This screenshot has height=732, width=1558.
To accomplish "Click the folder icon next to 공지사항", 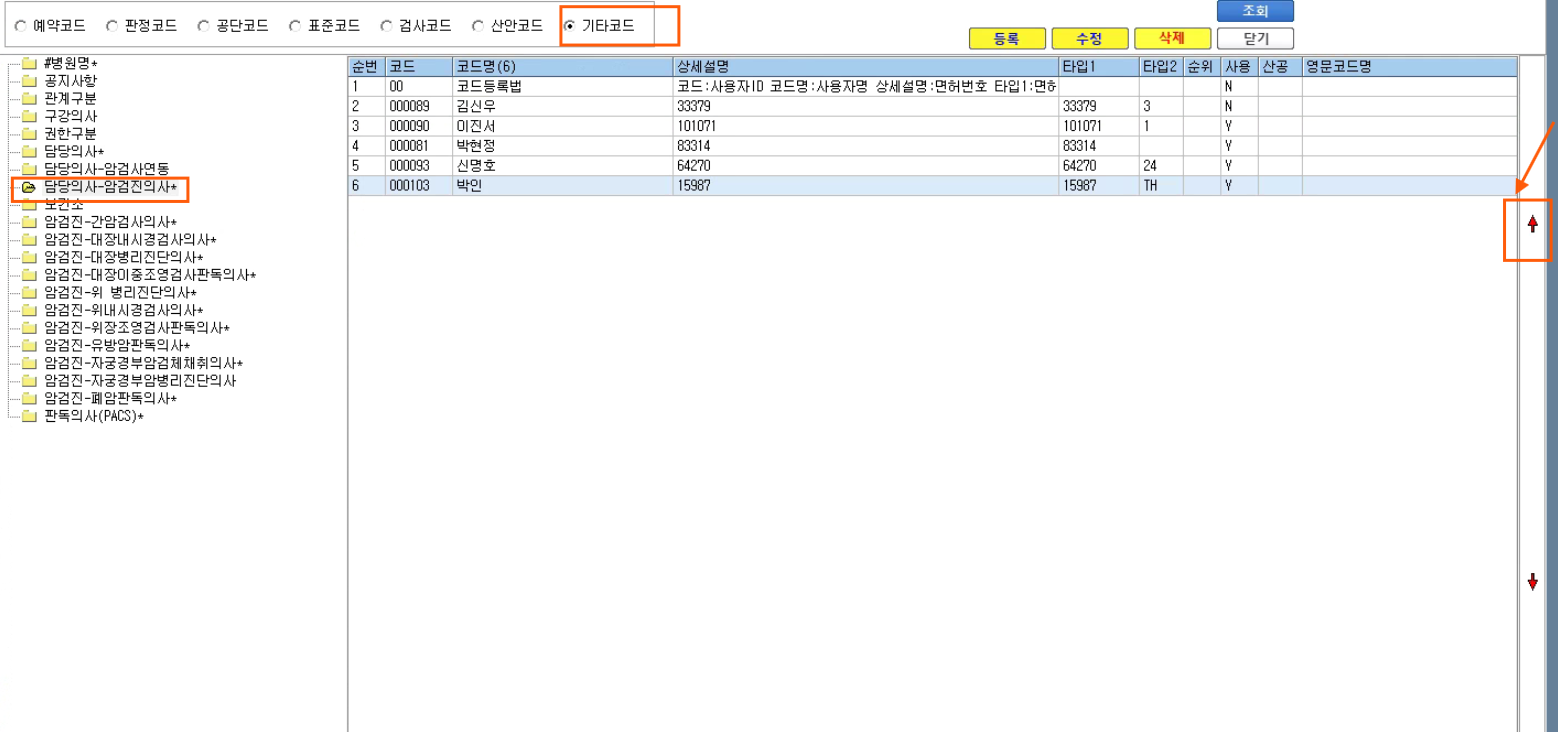I will (x=28, y=81).
